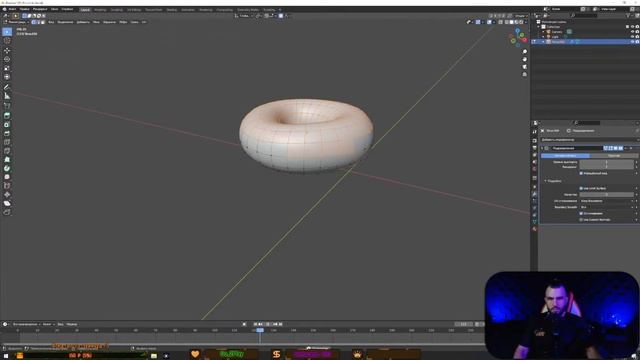Toggle camera view in the viewport
Screen dimensions: 640x360
[x=524, y=67]
